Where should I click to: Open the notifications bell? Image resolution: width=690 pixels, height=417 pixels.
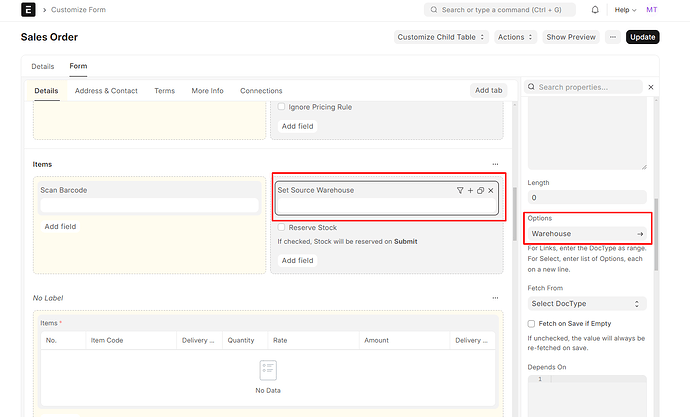tap(595, 10)
